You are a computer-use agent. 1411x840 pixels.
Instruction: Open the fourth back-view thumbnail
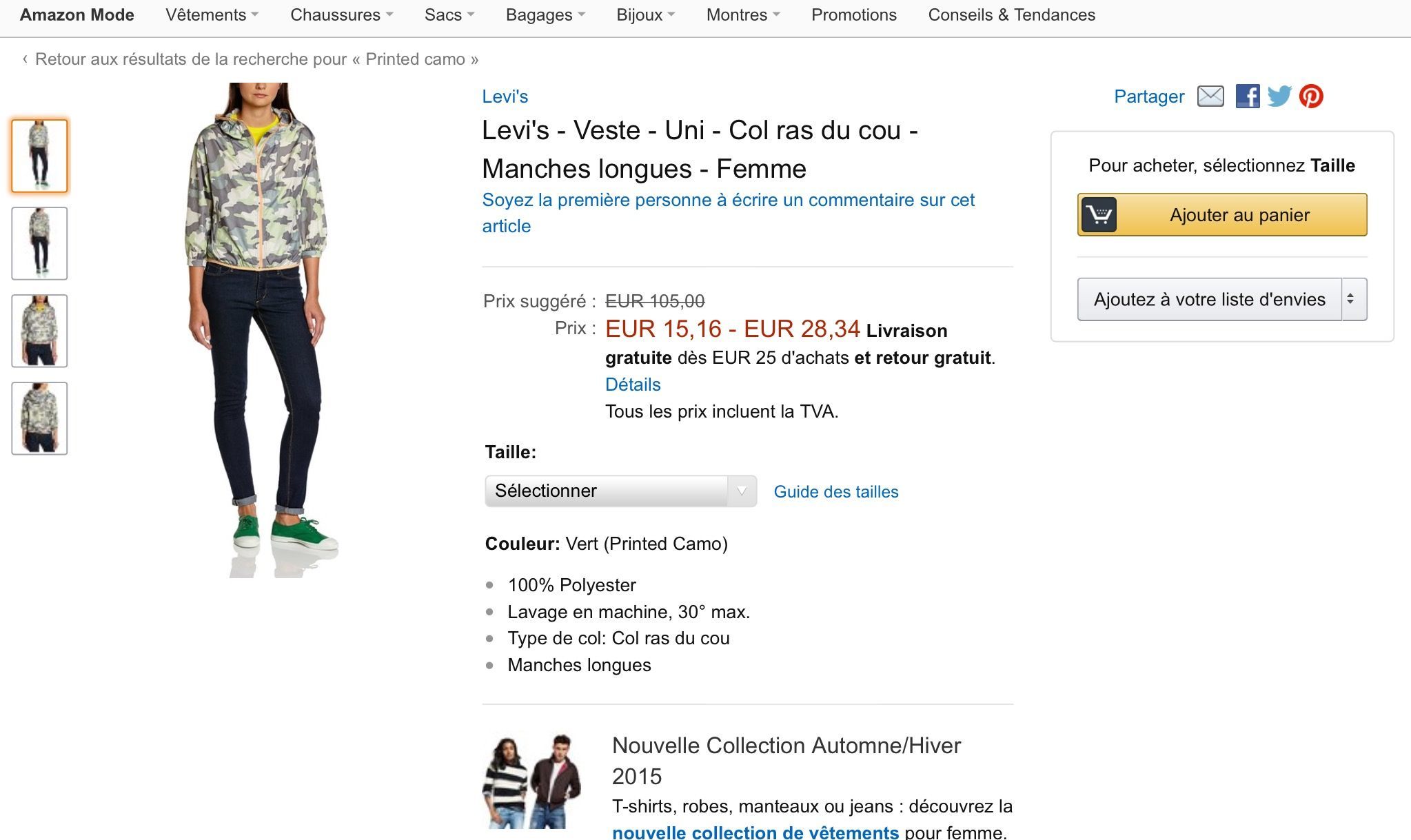click(39, 418)
